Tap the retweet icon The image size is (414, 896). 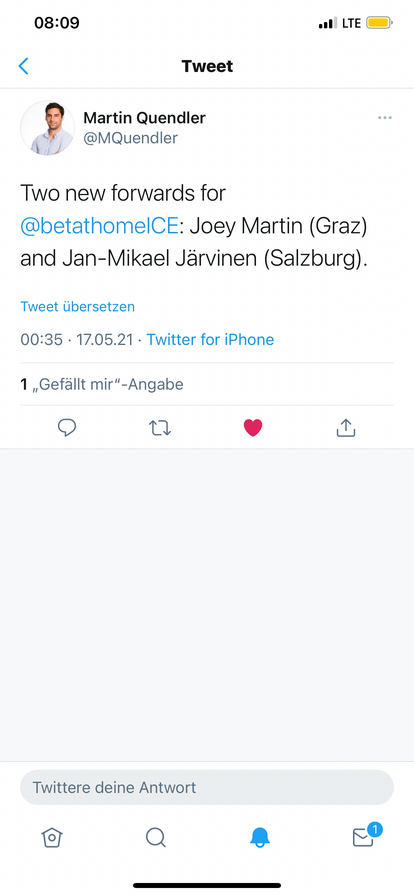160,427
